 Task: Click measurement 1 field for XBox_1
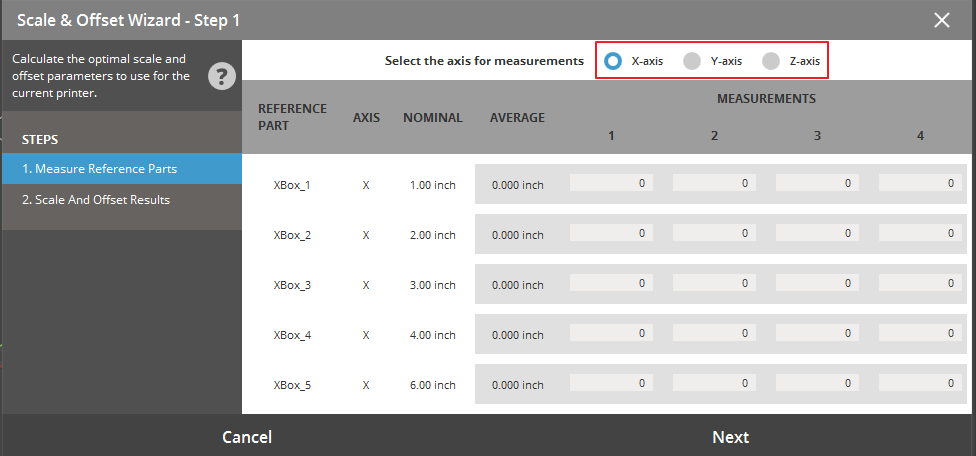pos(612,183)
